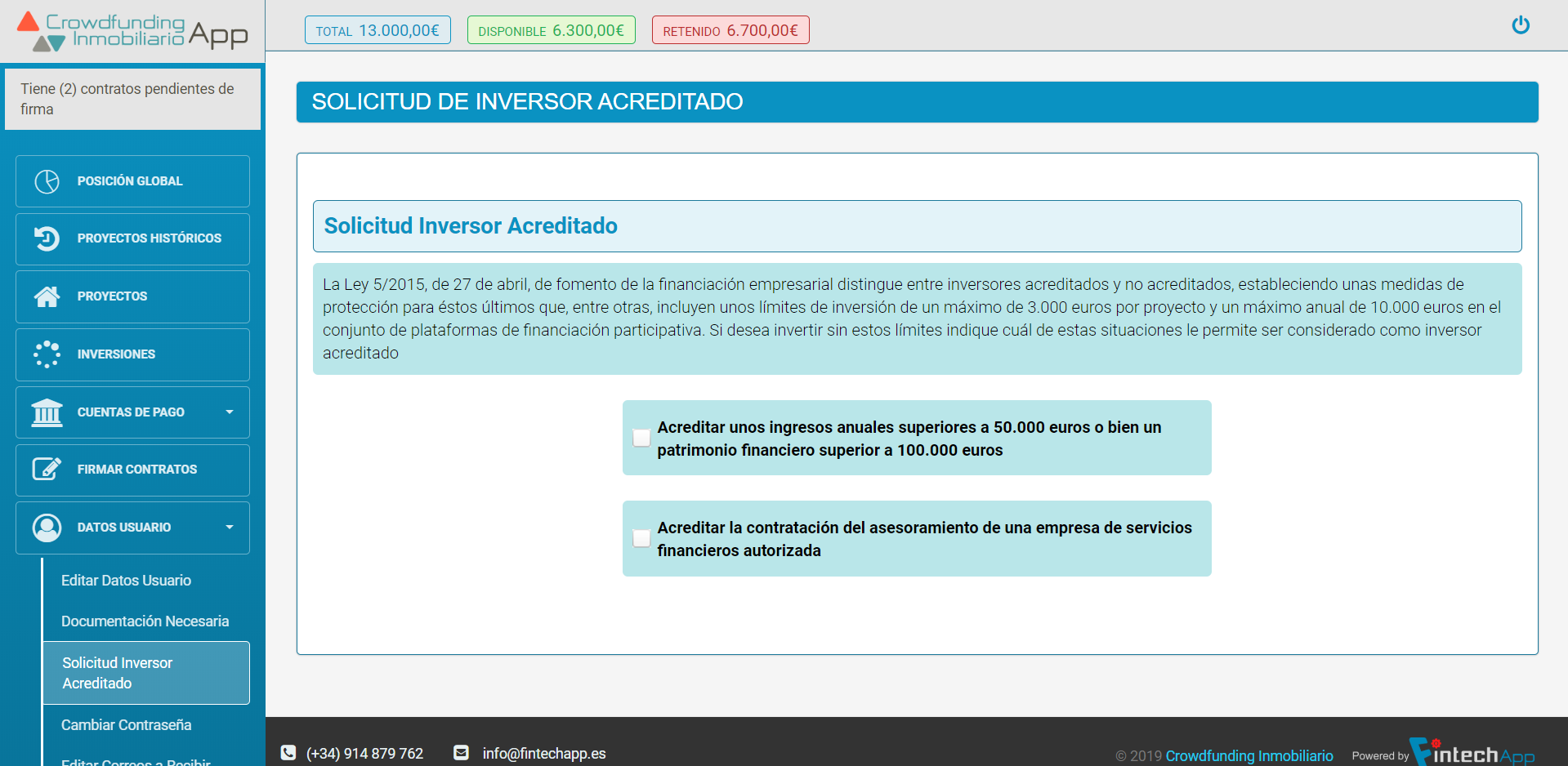Click the phone icon in footer
1568x766 pixels.
point(288,753)
